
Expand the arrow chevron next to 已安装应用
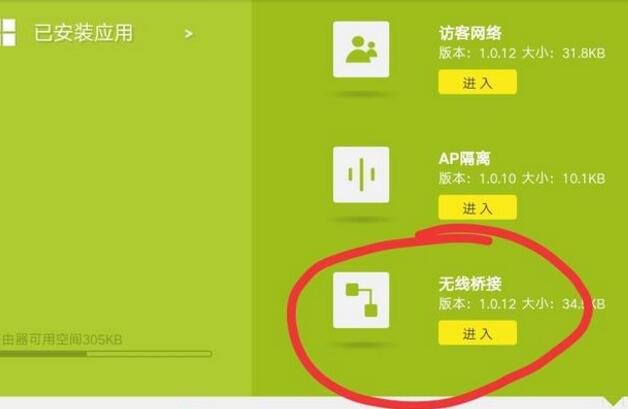[x=189, y=34]
